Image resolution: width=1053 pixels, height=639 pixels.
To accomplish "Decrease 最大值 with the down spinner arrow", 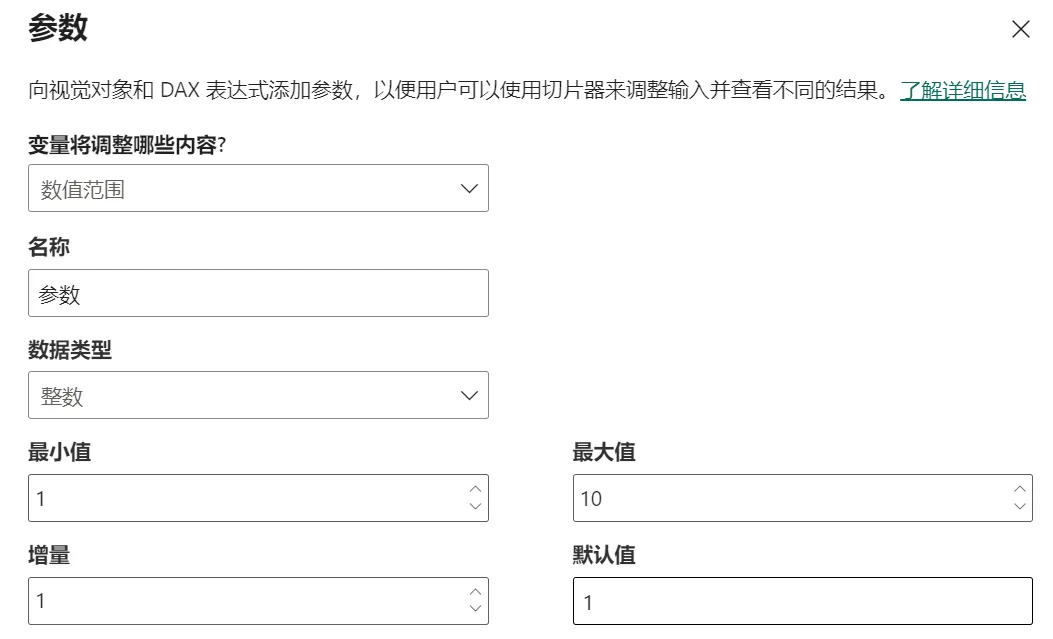I will click(x=1018, y=506).
